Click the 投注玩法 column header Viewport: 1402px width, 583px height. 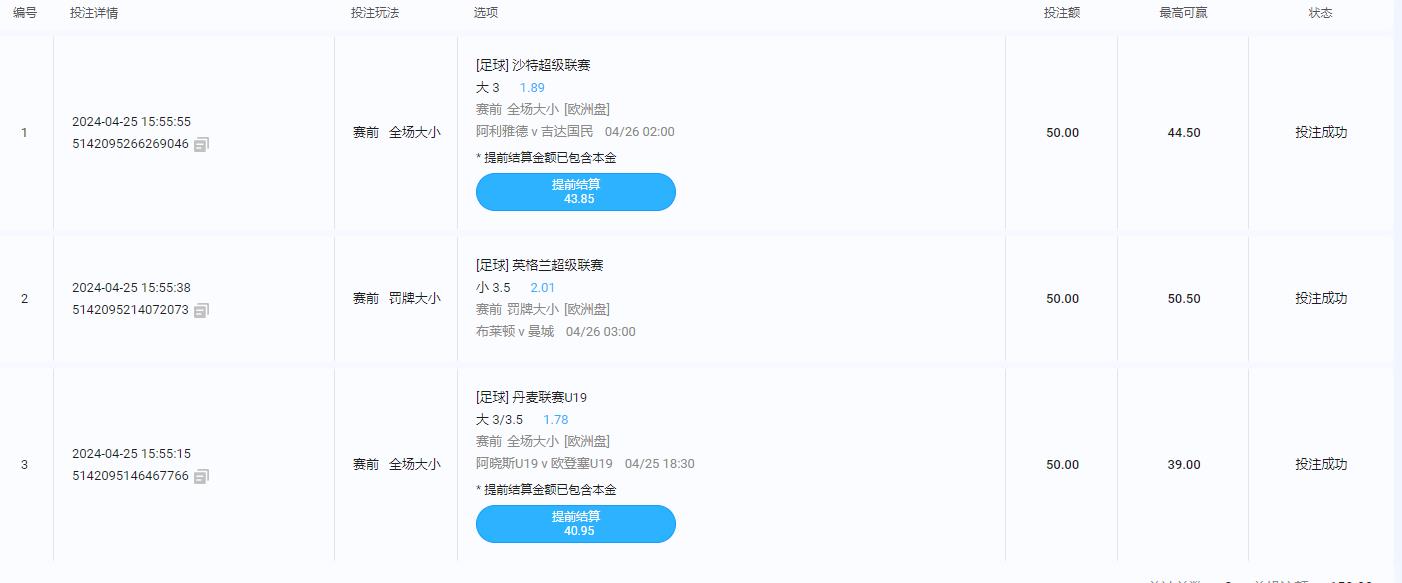375,13
